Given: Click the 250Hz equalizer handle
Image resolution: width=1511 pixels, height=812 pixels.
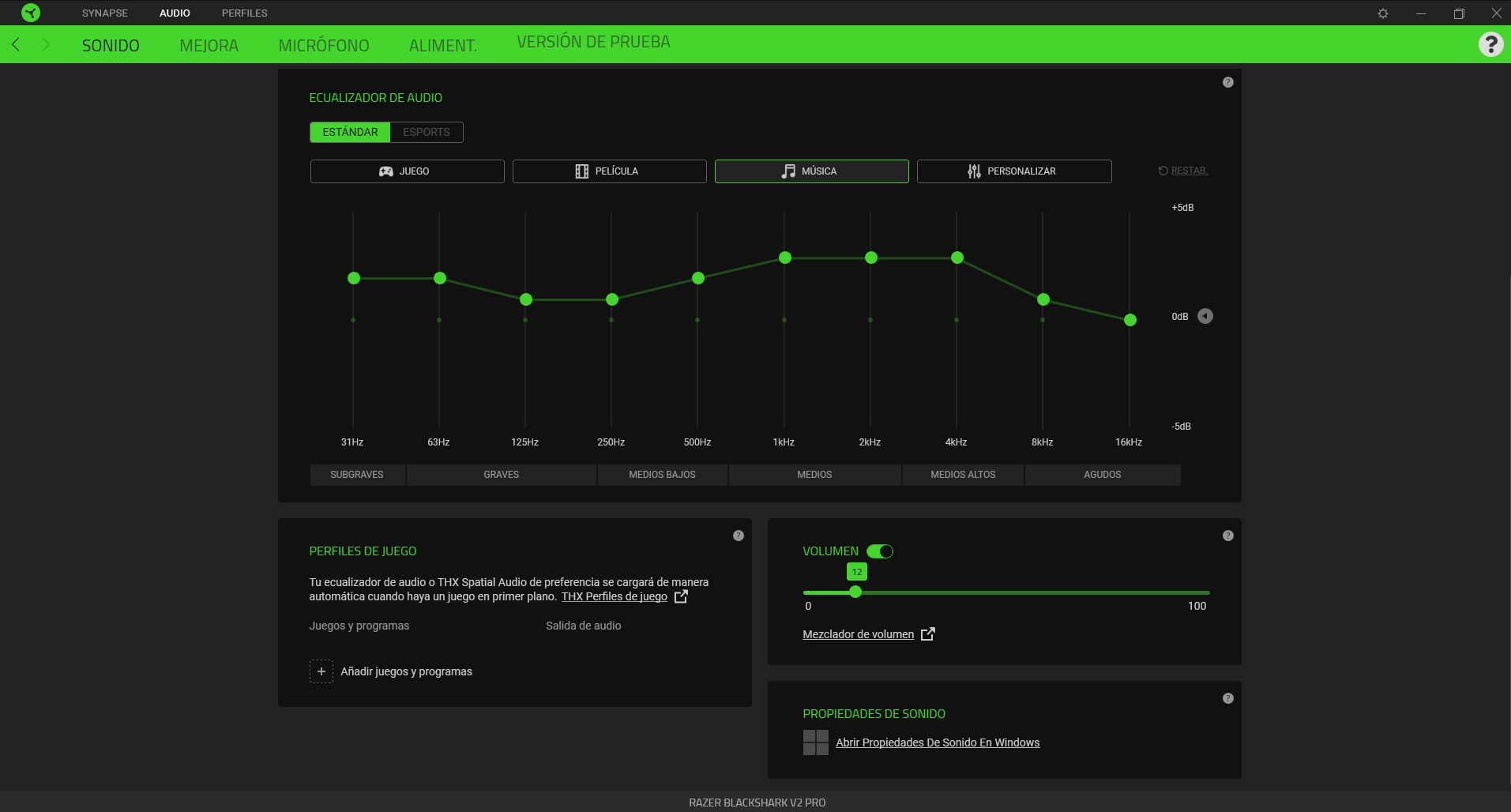Looking at the screenshot, I should pos(612,299).
